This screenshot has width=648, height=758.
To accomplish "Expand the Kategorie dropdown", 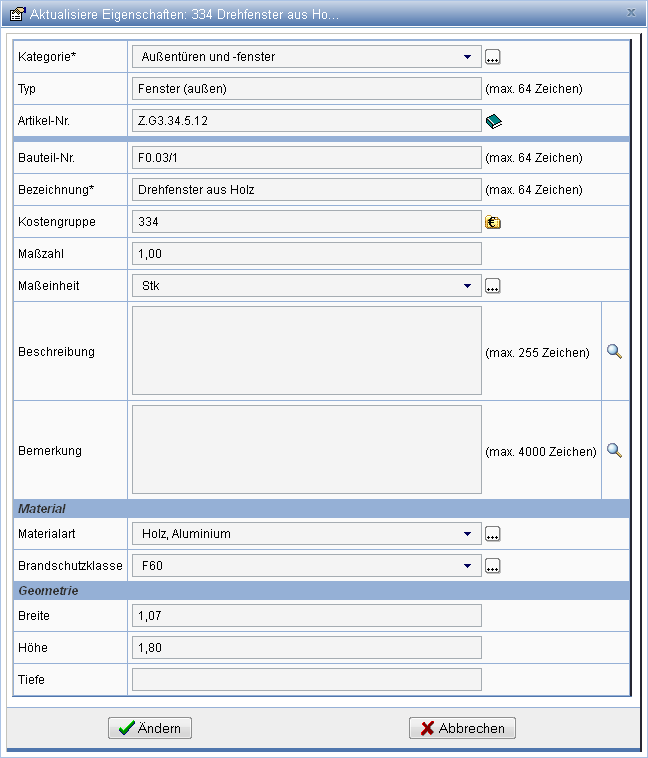I will (467, 57).
